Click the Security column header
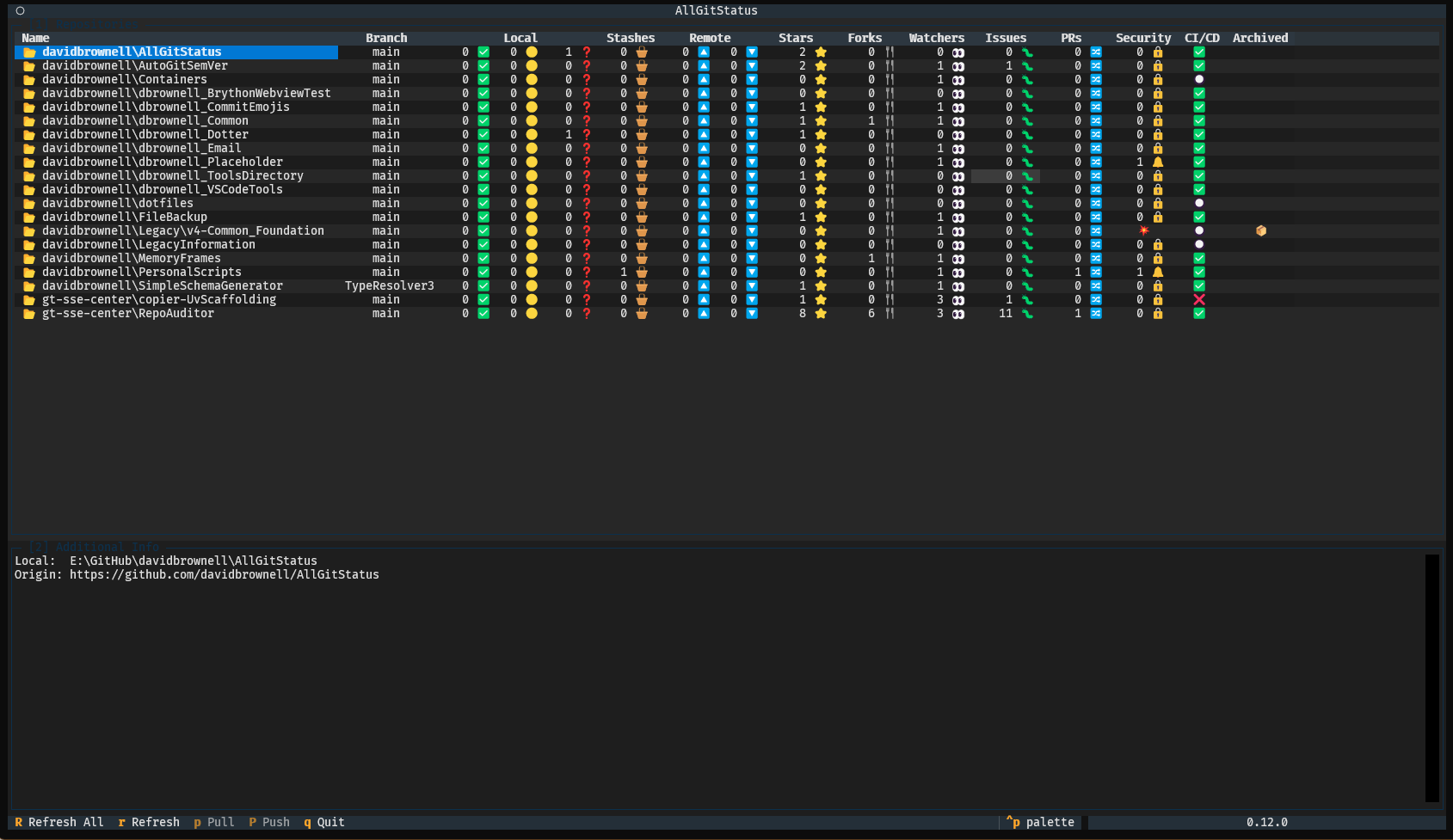 coord(1143,39)
